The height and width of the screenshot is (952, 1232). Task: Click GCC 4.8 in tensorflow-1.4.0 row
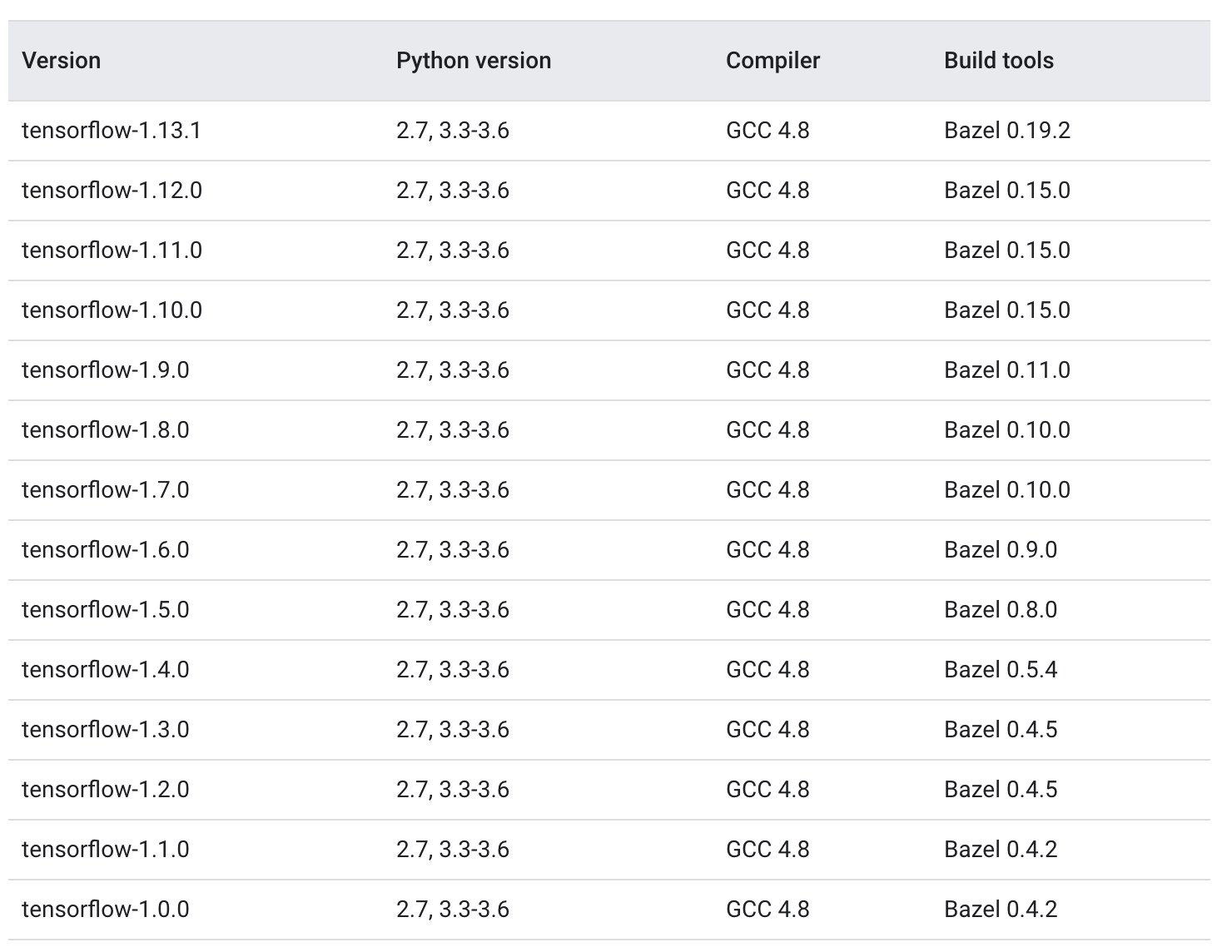[x=768, y=670]
